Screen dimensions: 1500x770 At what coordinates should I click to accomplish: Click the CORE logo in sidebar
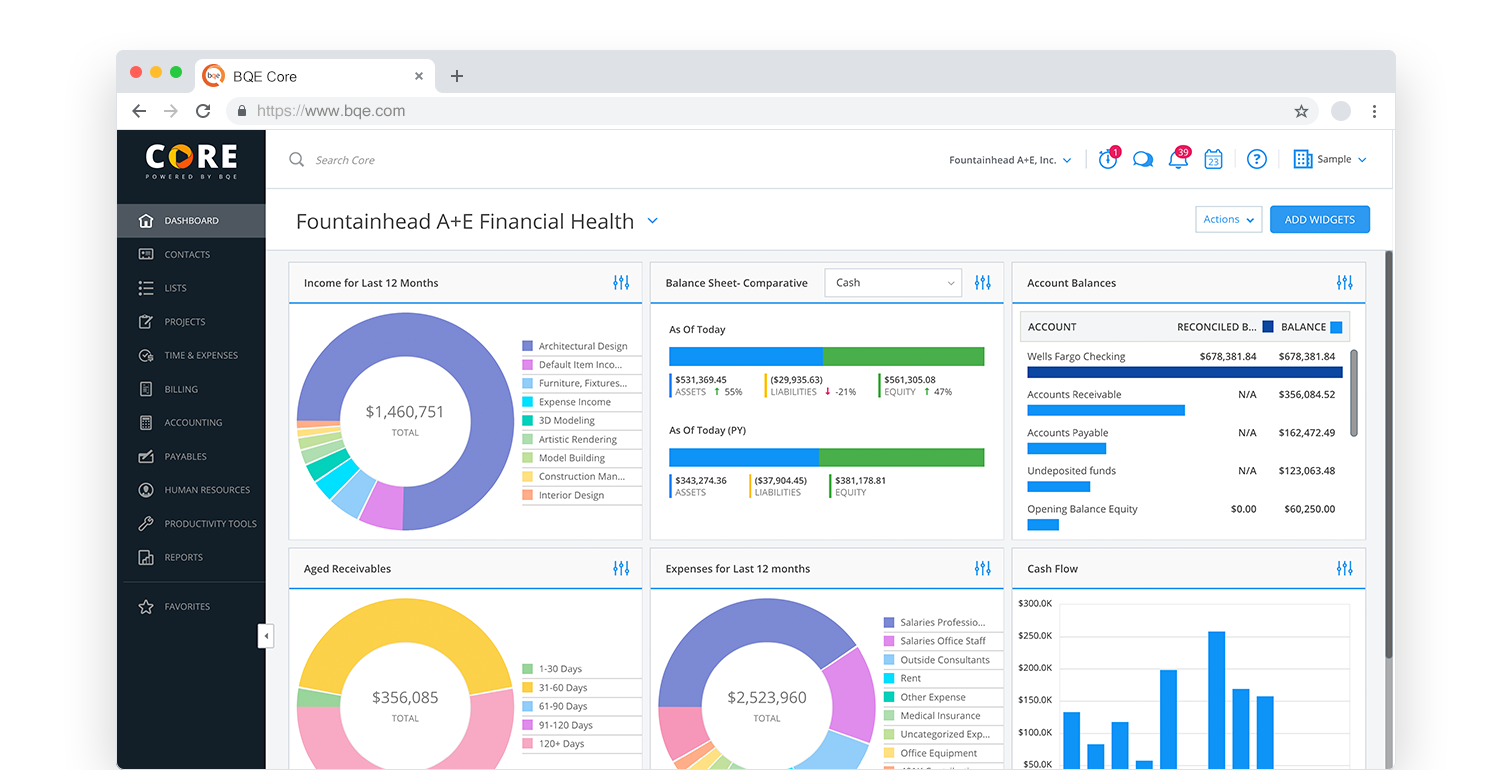point(191,160)
